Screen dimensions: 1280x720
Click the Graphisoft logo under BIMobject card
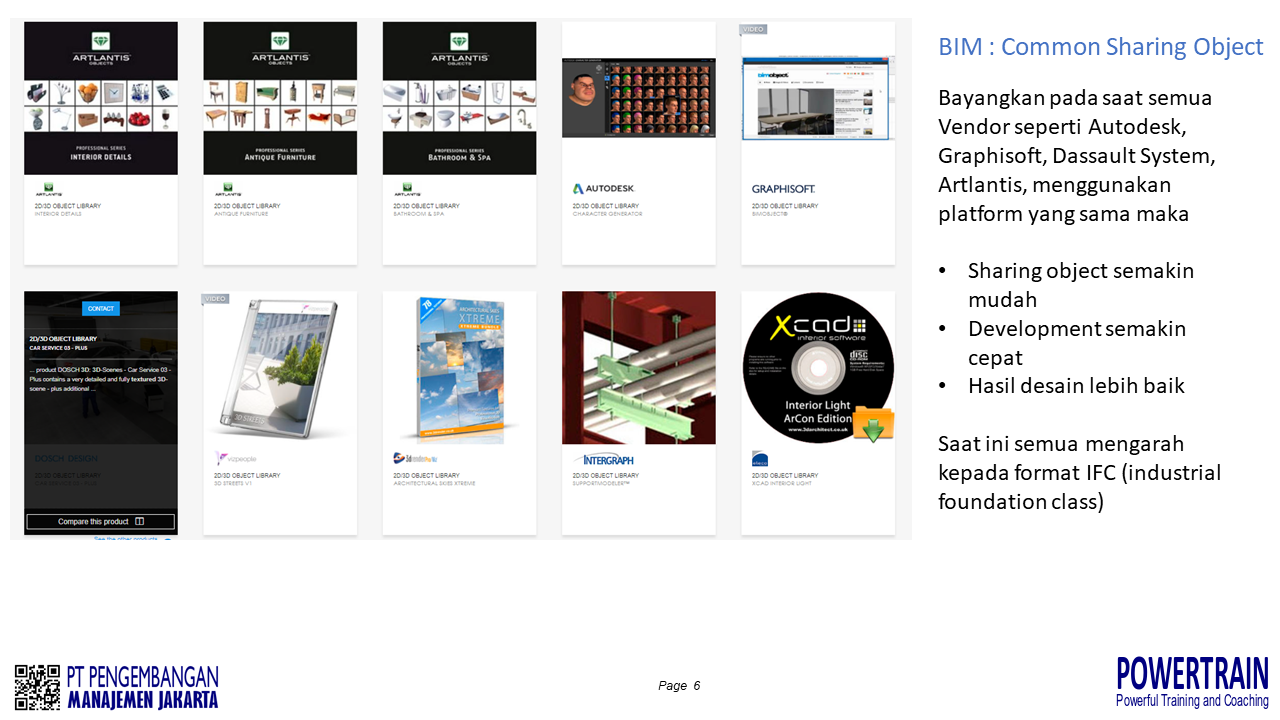783,188
